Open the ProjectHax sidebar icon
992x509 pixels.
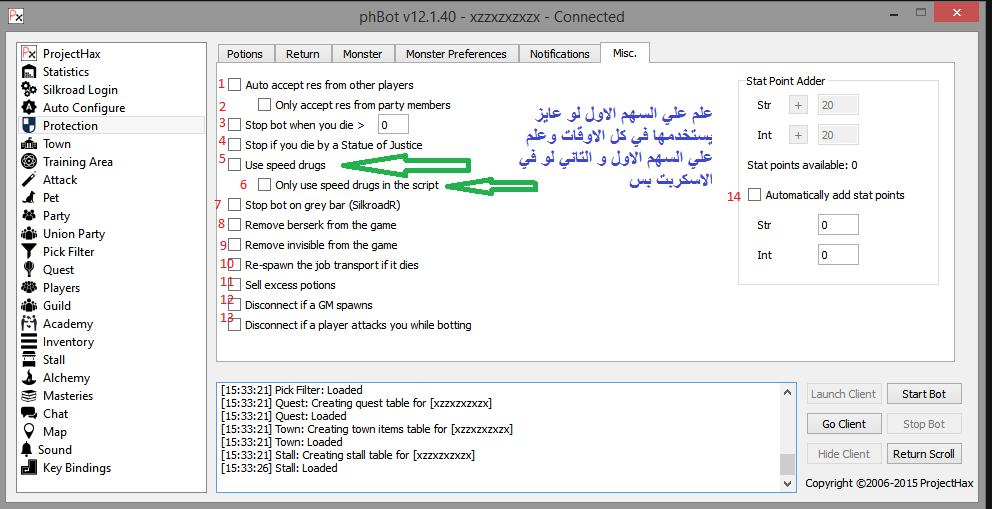(x=29, y=54)
